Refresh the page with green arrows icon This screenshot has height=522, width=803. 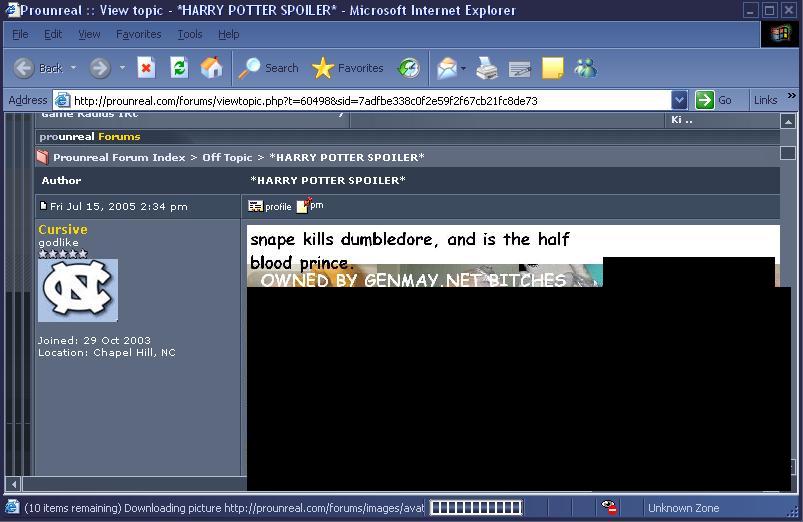179,68
